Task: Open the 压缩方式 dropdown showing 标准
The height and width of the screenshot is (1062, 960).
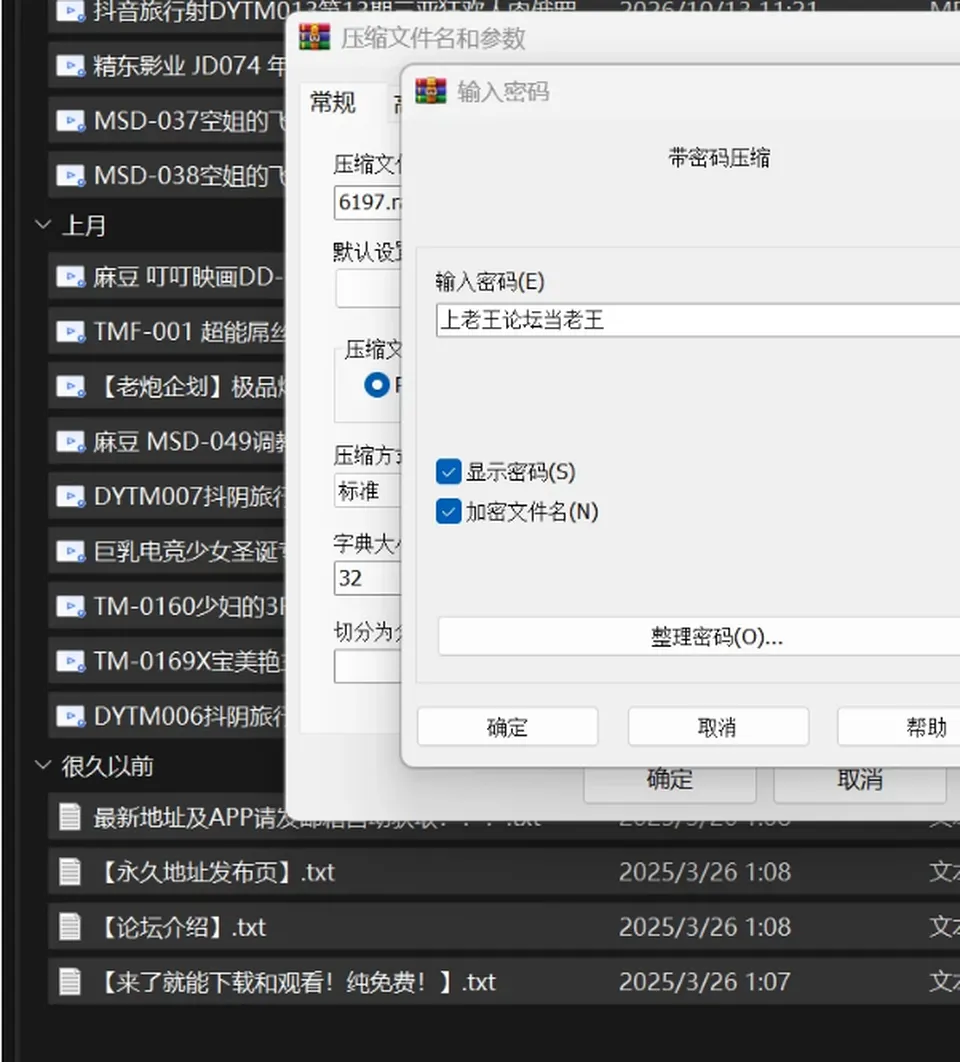Action: click(x=367, y=491)
